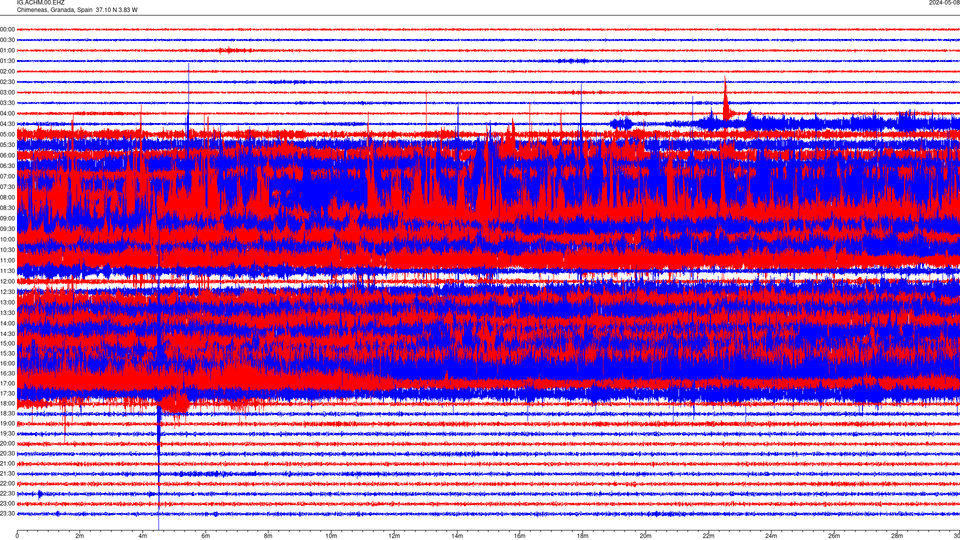Select the 08:30 time label
Screen dimensions: 960x540
pyautogui.click(x=7, y=208)
